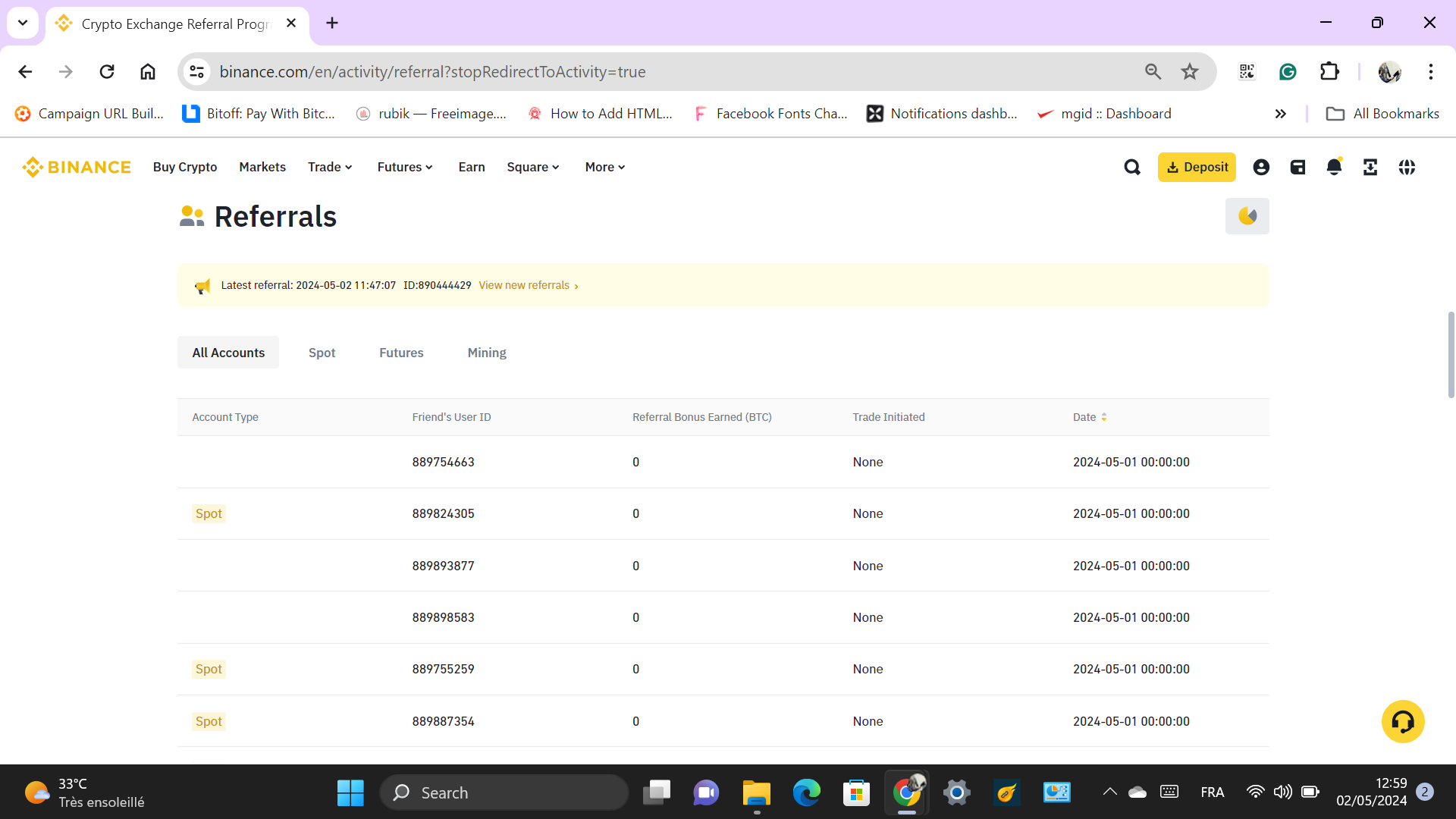Bookmark this page with star icon
Viewport: 1456px width, 819px height.
coord(1189,71)
